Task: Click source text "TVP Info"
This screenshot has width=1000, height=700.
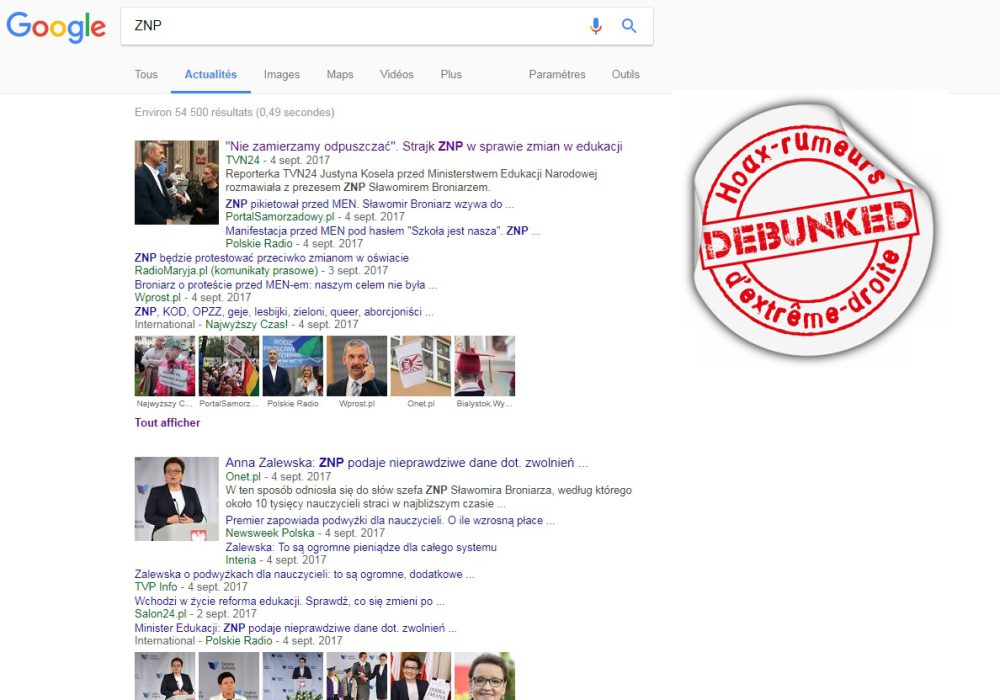Action: [156, 587]
